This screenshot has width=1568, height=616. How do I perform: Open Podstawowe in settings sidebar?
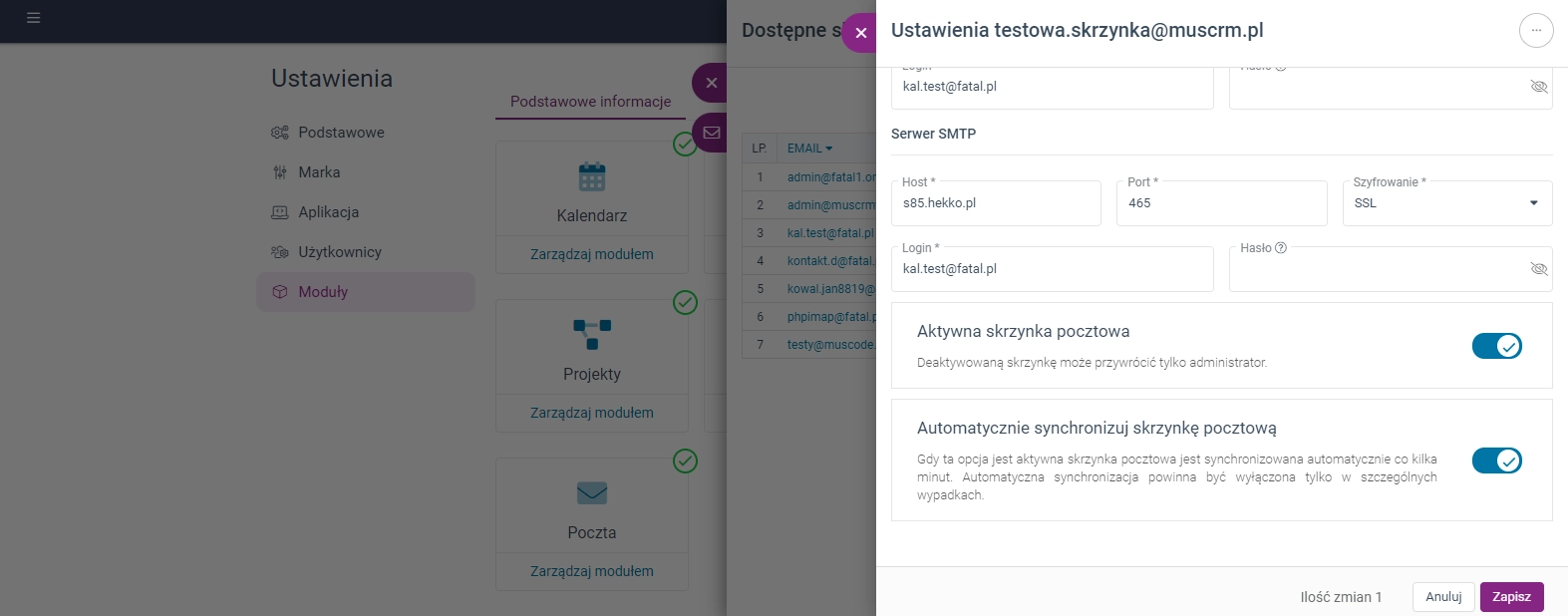[x=365, y=133]
